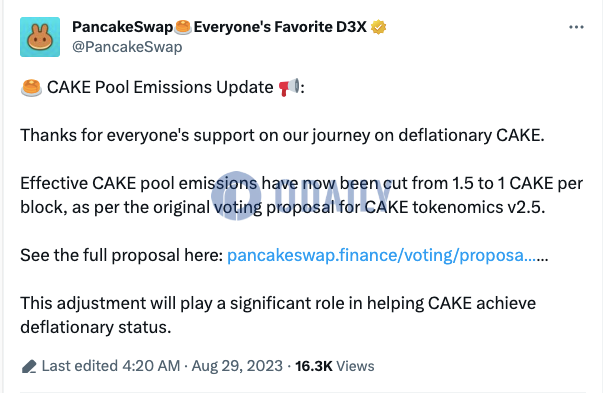604x393 pixels.
Task: View edit history via Last edited
Action: [x=80, y=366]
